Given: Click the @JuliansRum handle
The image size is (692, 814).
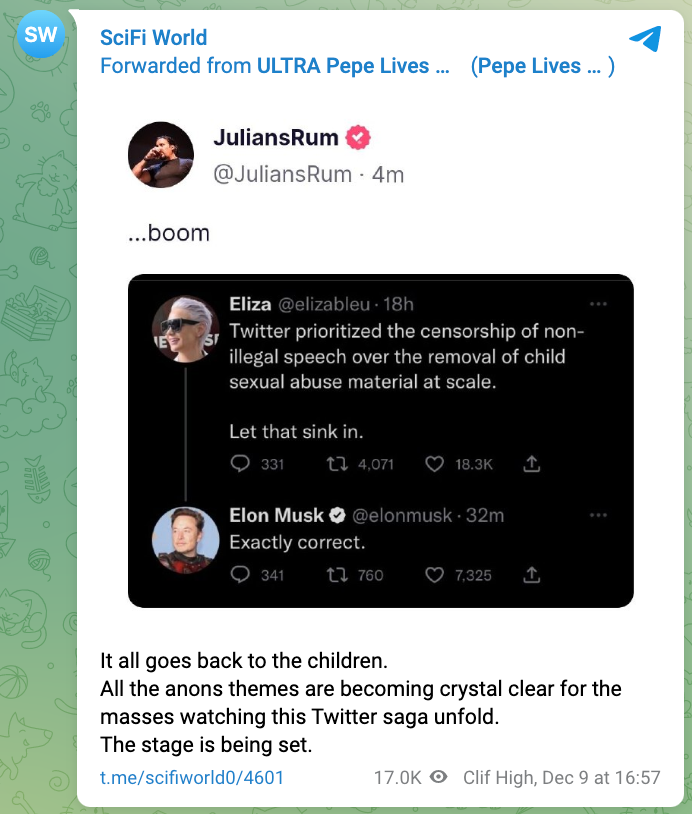Looking at the screenshot, I should coord(283,174).
